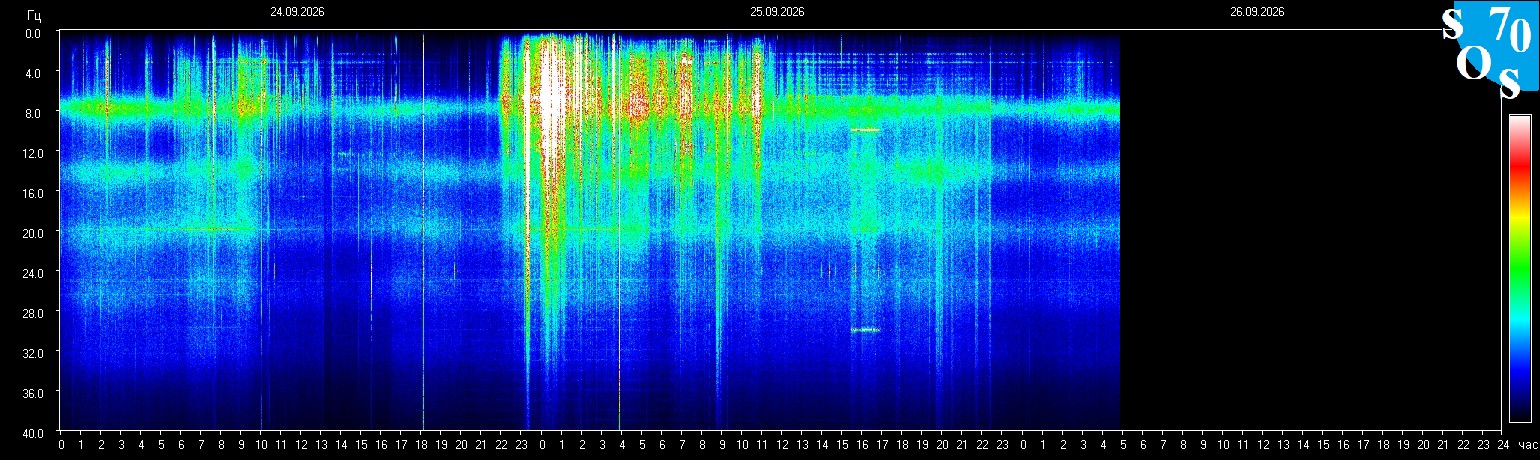Click the 8.0 frequency axis label

pyautogui.click(x=32, y=113)
